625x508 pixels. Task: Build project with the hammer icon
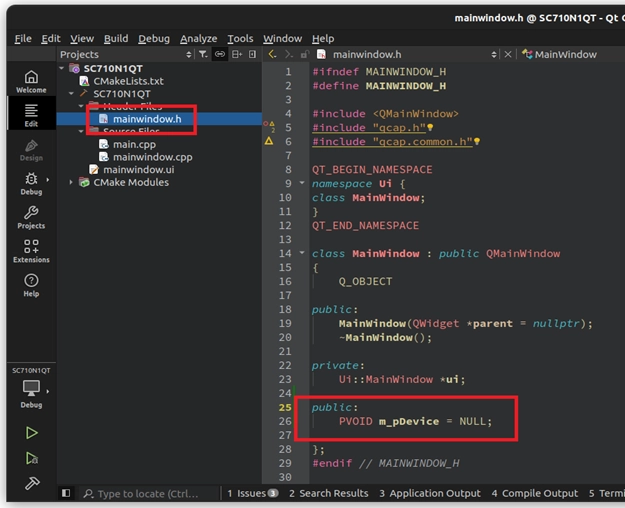(31, 484)
